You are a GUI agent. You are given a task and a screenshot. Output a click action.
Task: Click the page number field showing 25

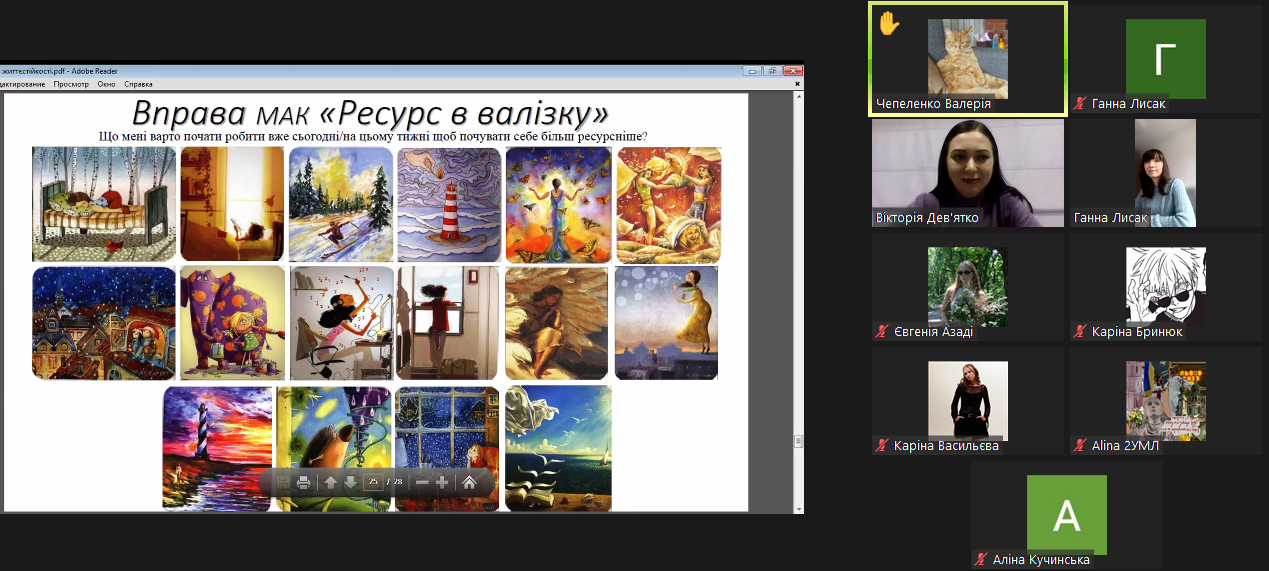click(374, 482)
